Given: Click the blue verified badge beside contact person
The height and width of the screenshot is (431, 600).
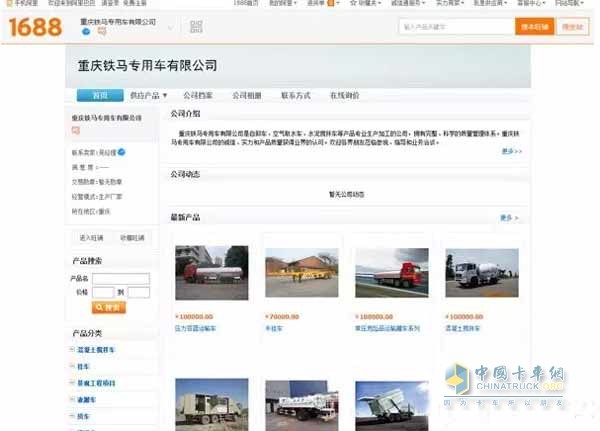Looking at the screenshot, I should click(x=121, y=152).
